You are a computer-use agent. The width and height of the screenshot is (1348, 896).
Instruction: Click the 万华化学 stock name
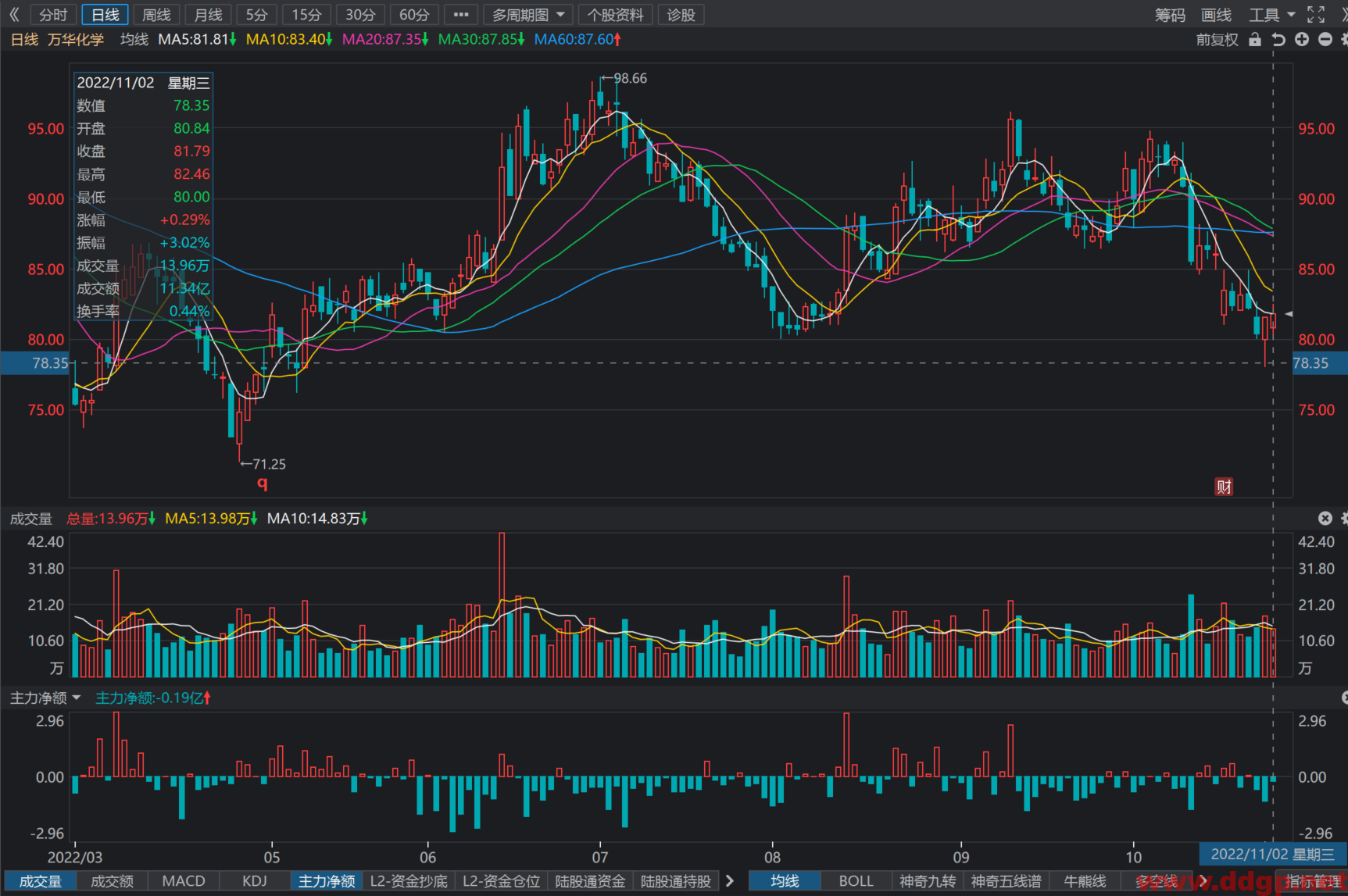tap(76, 39)
